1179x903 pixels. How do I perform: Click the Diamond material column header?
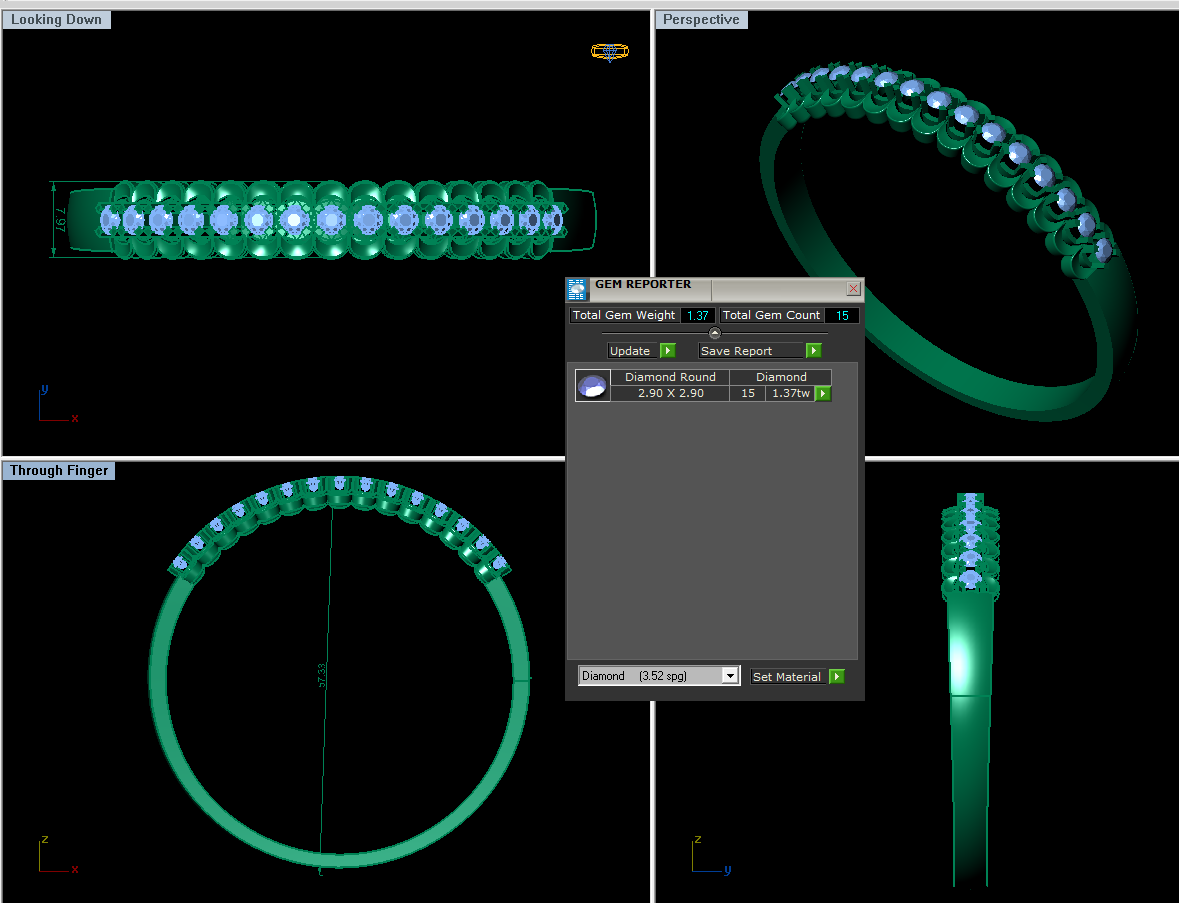pyautogui.click(x=781, y=377)
